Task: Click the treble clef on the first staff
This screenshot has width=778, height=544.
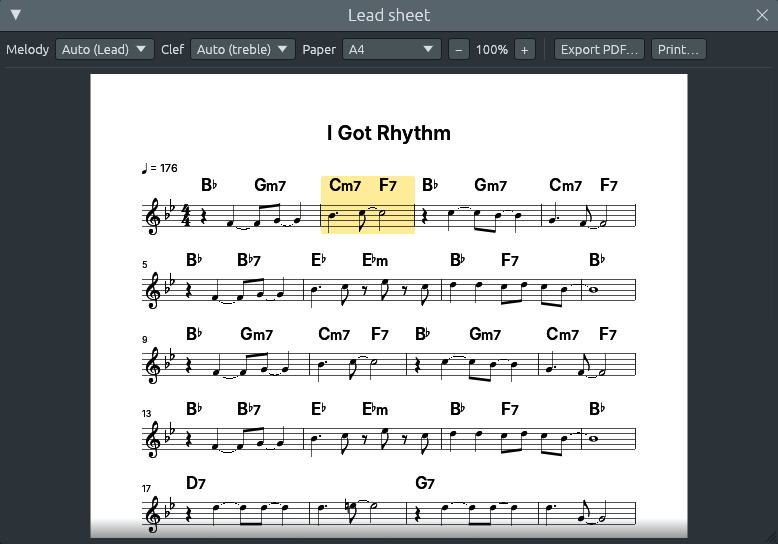Action: coord(152,216)
